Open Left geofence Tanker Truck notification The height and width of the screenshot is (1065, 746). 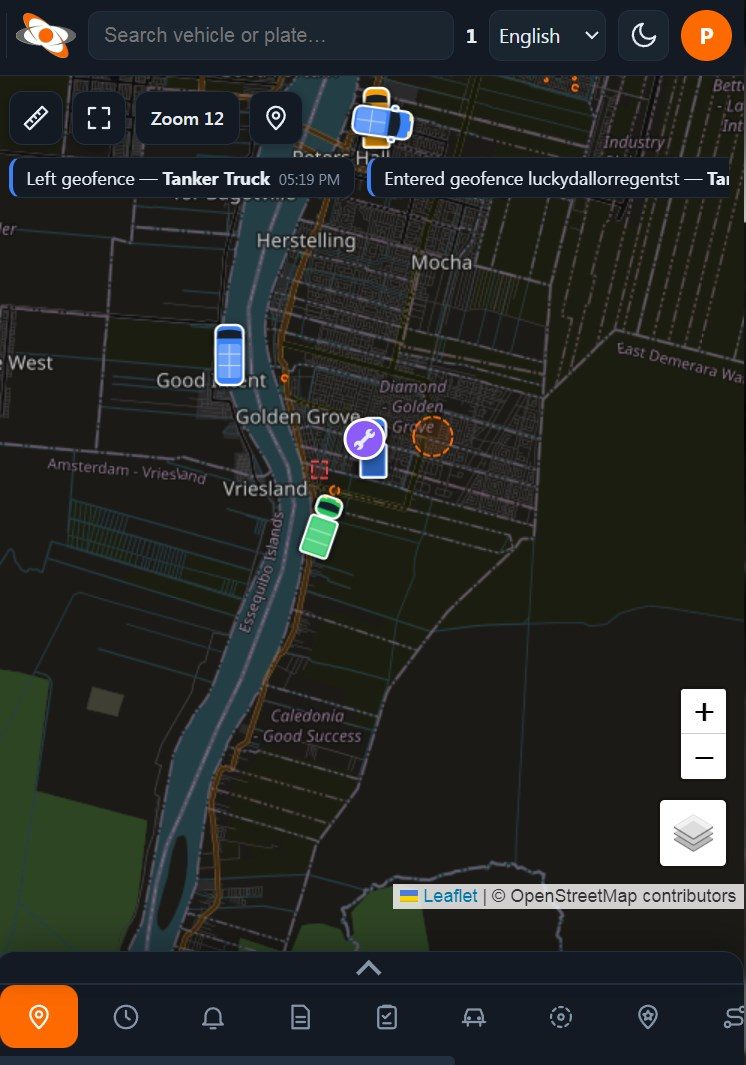tap(182, 179)
